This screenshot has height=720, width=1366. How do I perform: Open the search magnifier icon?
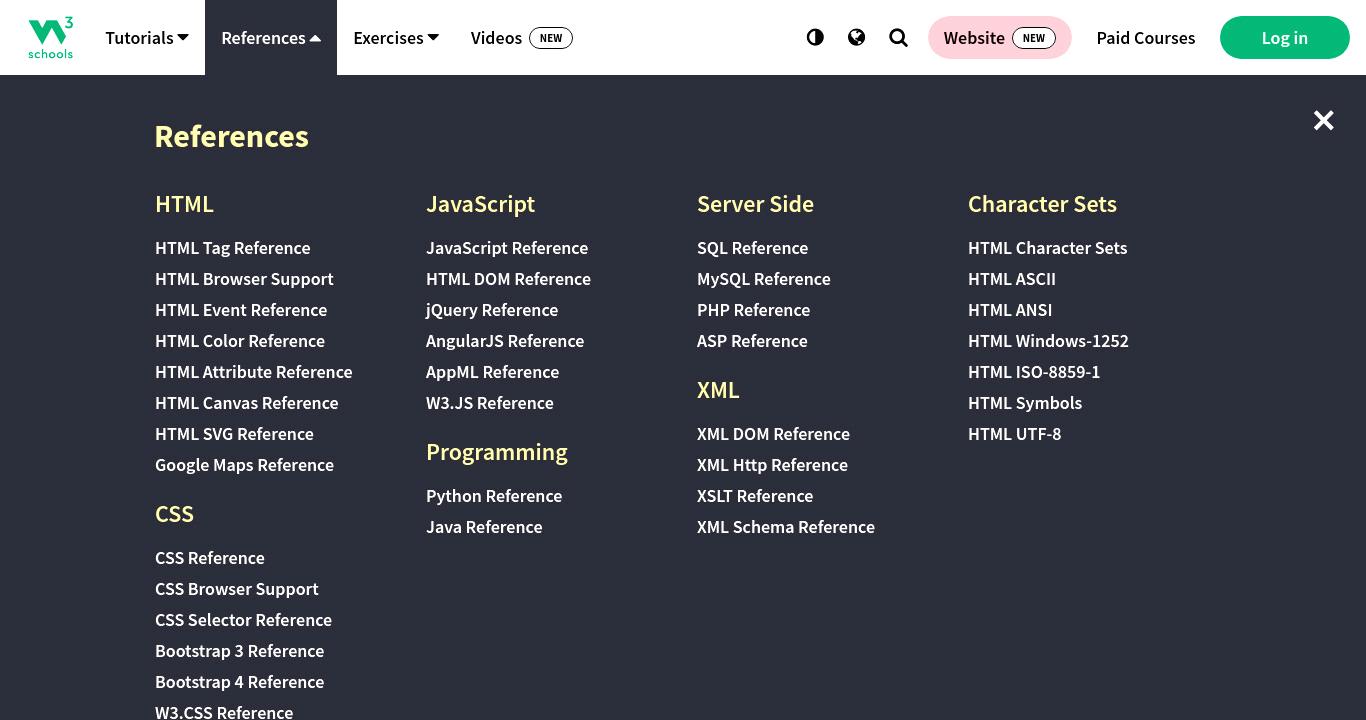(898, 37)
